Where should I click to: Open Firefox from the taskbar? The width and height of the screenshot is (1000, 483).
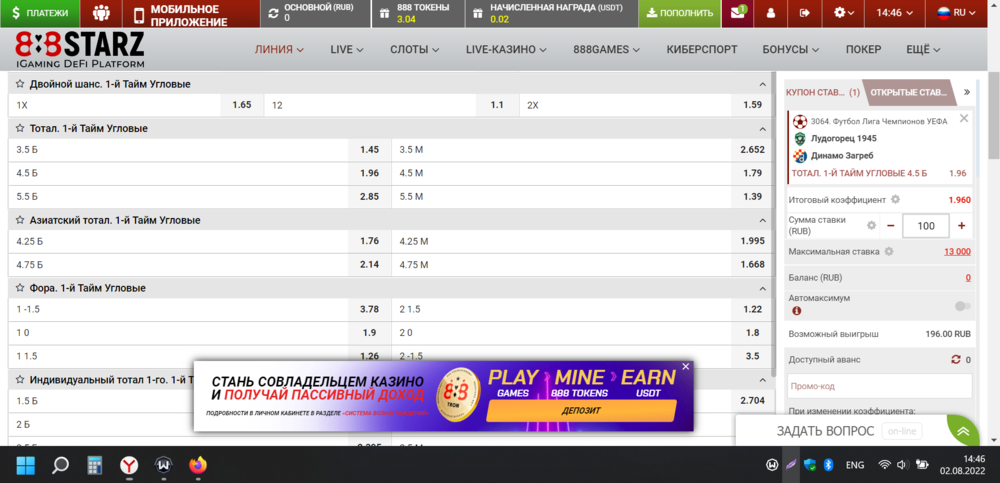(198, 466)
